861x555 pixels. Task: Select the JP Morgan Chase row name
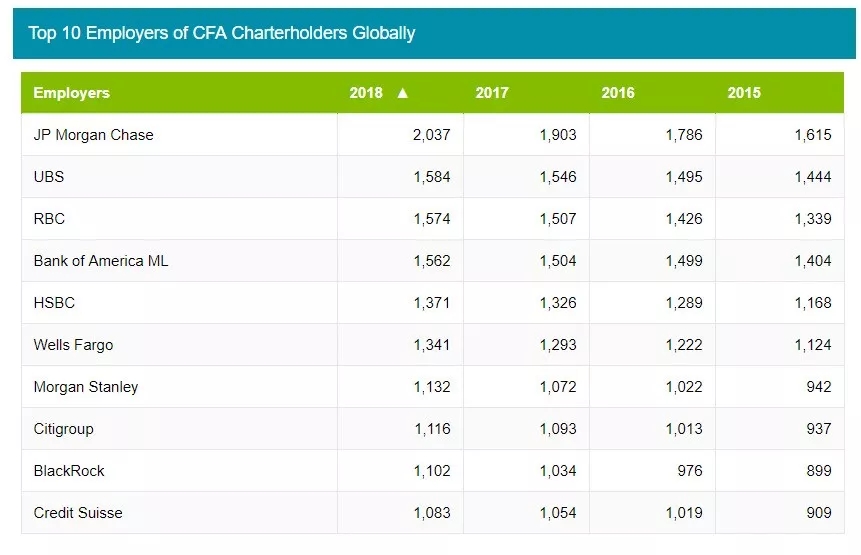click(x=93, y=135)
